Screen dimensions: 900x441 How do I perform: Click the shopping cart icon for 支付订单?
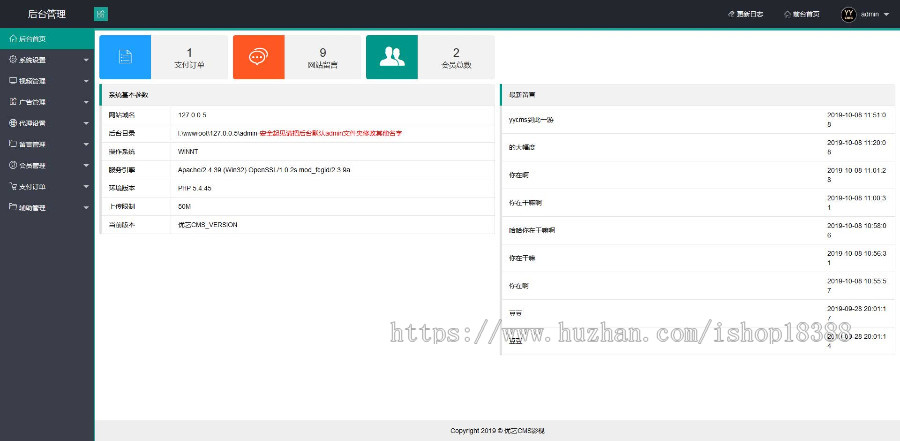tap(13, 187)
